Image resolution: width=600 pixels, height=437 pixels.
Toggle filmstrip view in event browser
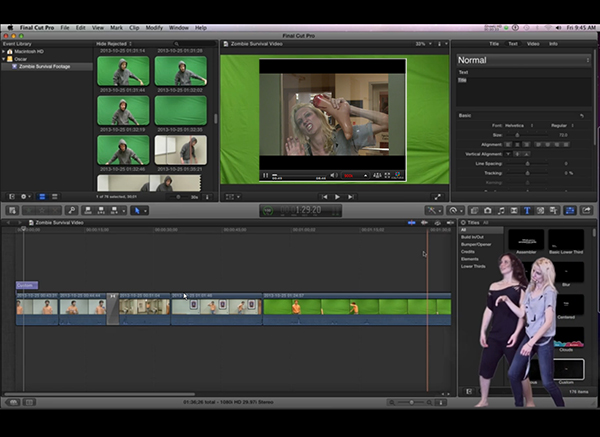point(42,197)
